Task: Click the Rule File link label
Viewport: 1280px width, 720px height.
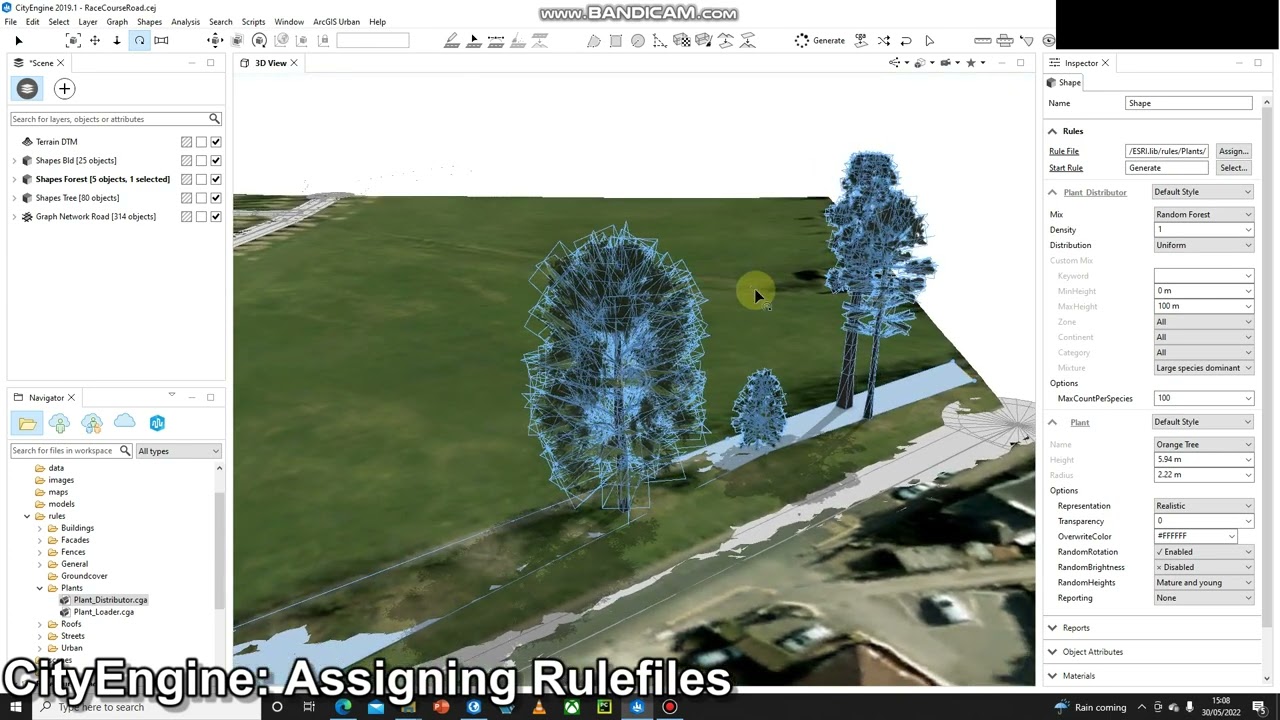Action: click(1064, 151)
